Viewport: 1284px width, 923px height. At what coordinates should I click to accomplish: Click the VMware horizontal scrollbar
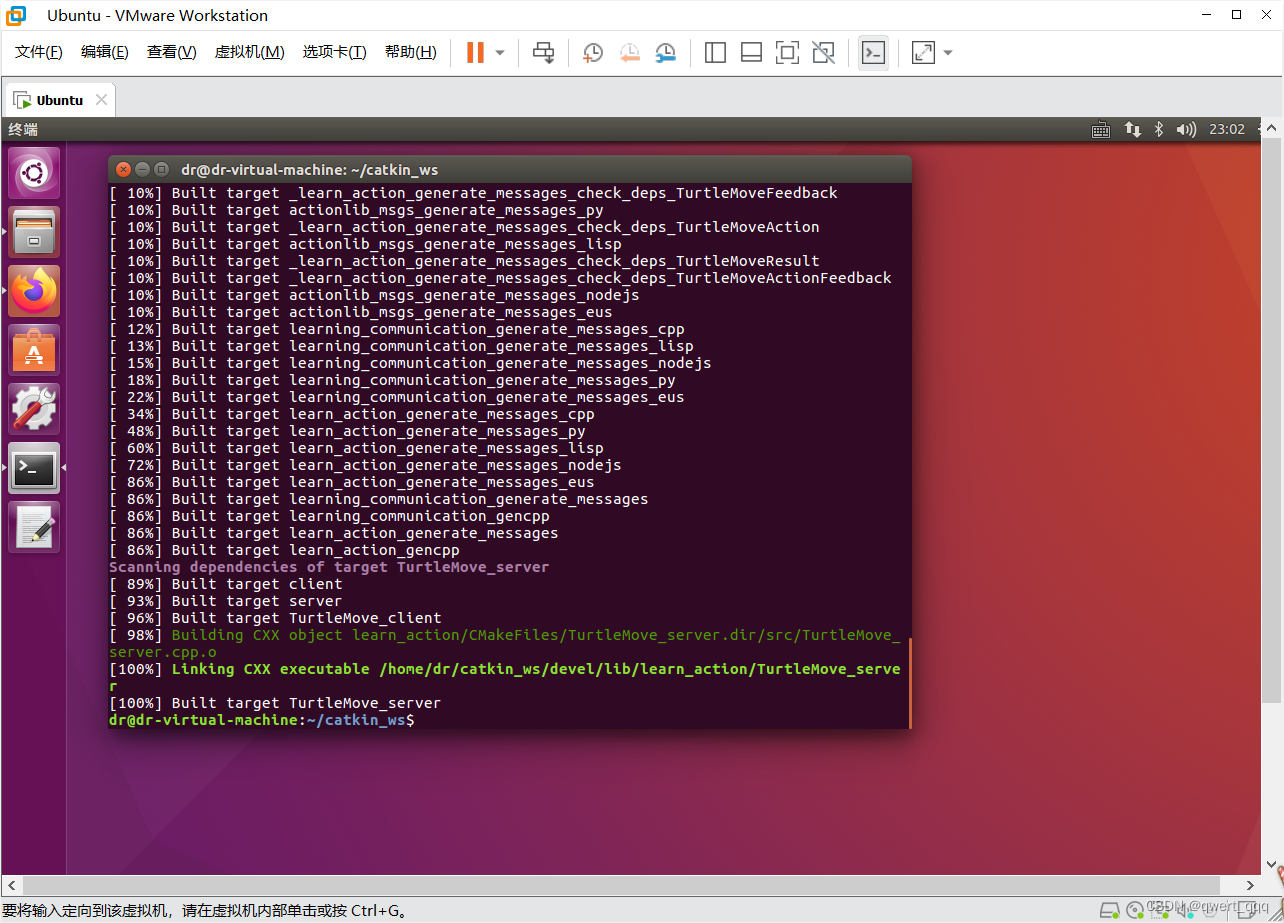point(621,886)
